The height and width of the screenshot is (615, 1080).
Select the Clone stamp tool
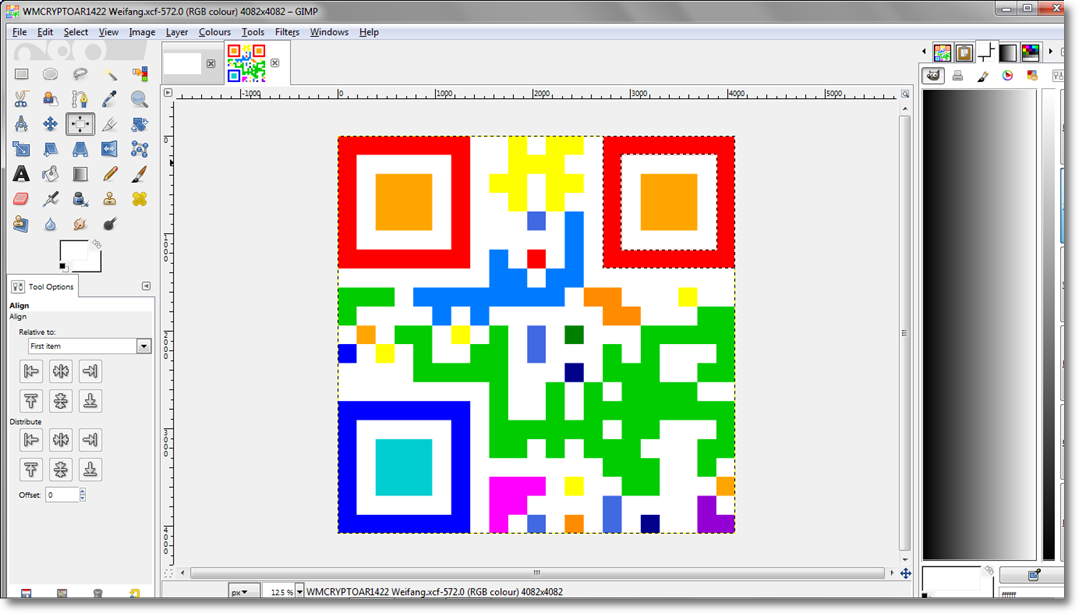point(110,199)
